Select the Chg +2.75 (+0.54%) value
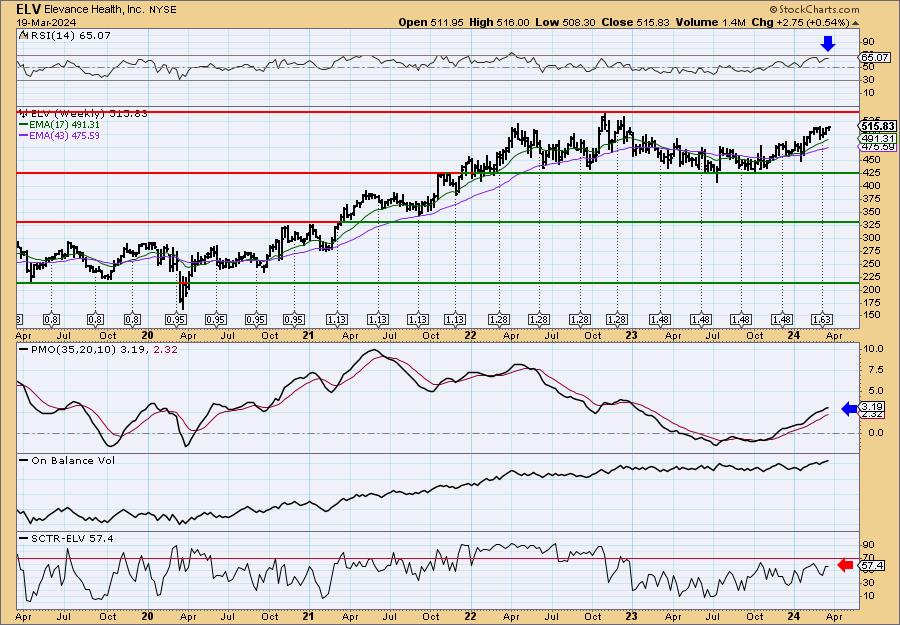 (801, 22)
